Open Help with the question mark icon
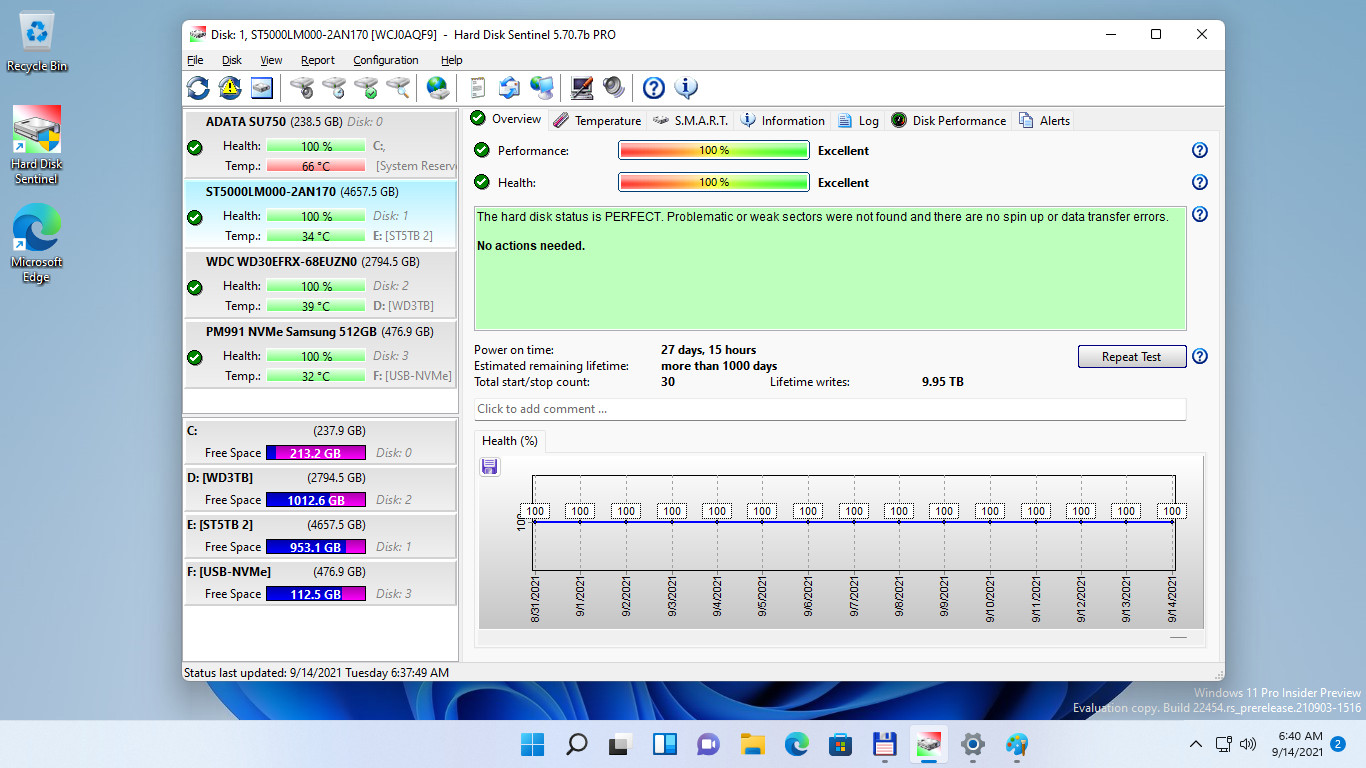1366x768 pixels. tap(653, 88)
